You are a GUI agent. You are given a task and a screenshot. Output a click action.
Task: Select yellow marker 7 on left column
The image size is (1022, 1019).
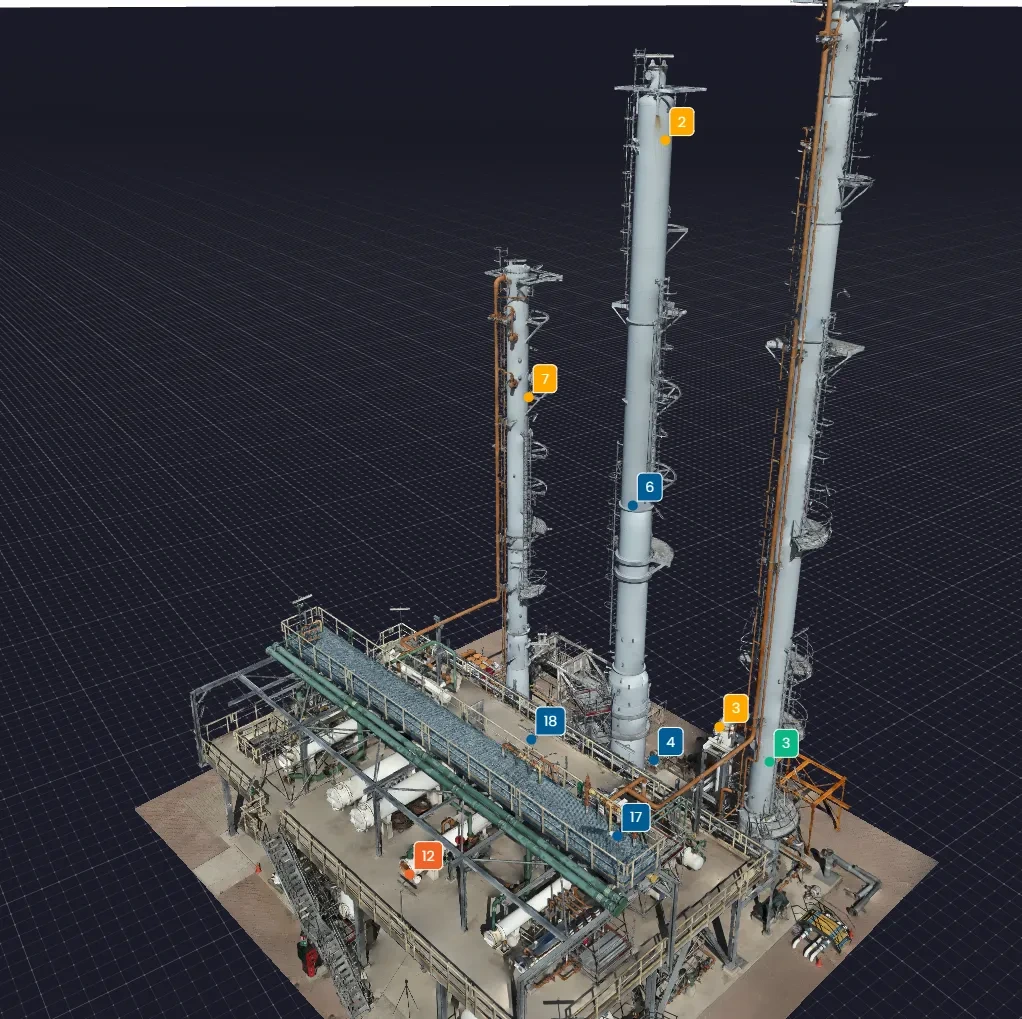pos(545,379)
